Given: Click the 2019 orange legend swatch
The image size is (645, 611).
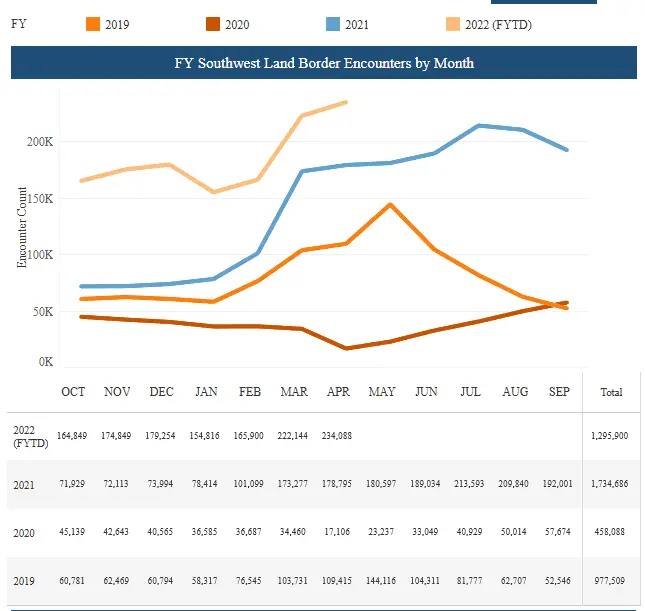Looking at the screenshot, I should [x=91, y=24].
